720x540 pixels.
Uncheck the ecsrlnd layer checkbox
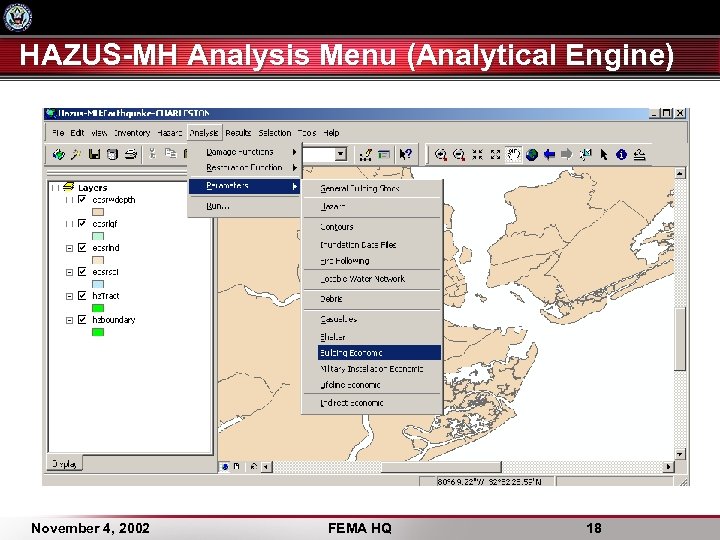[x=82, y=248]
